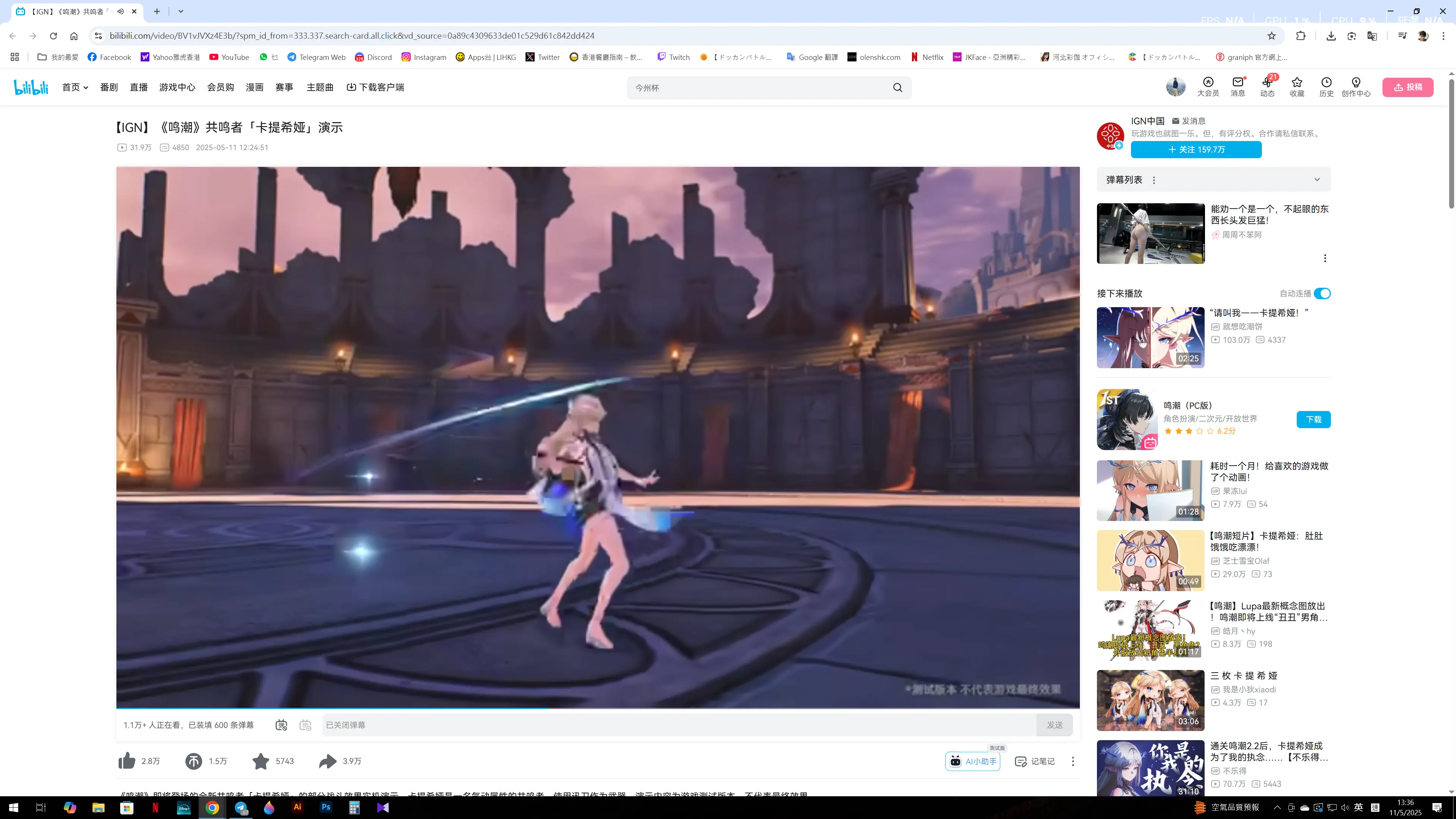
Task: Bookmark page with star icon
Action: (x=1272, y=36)
